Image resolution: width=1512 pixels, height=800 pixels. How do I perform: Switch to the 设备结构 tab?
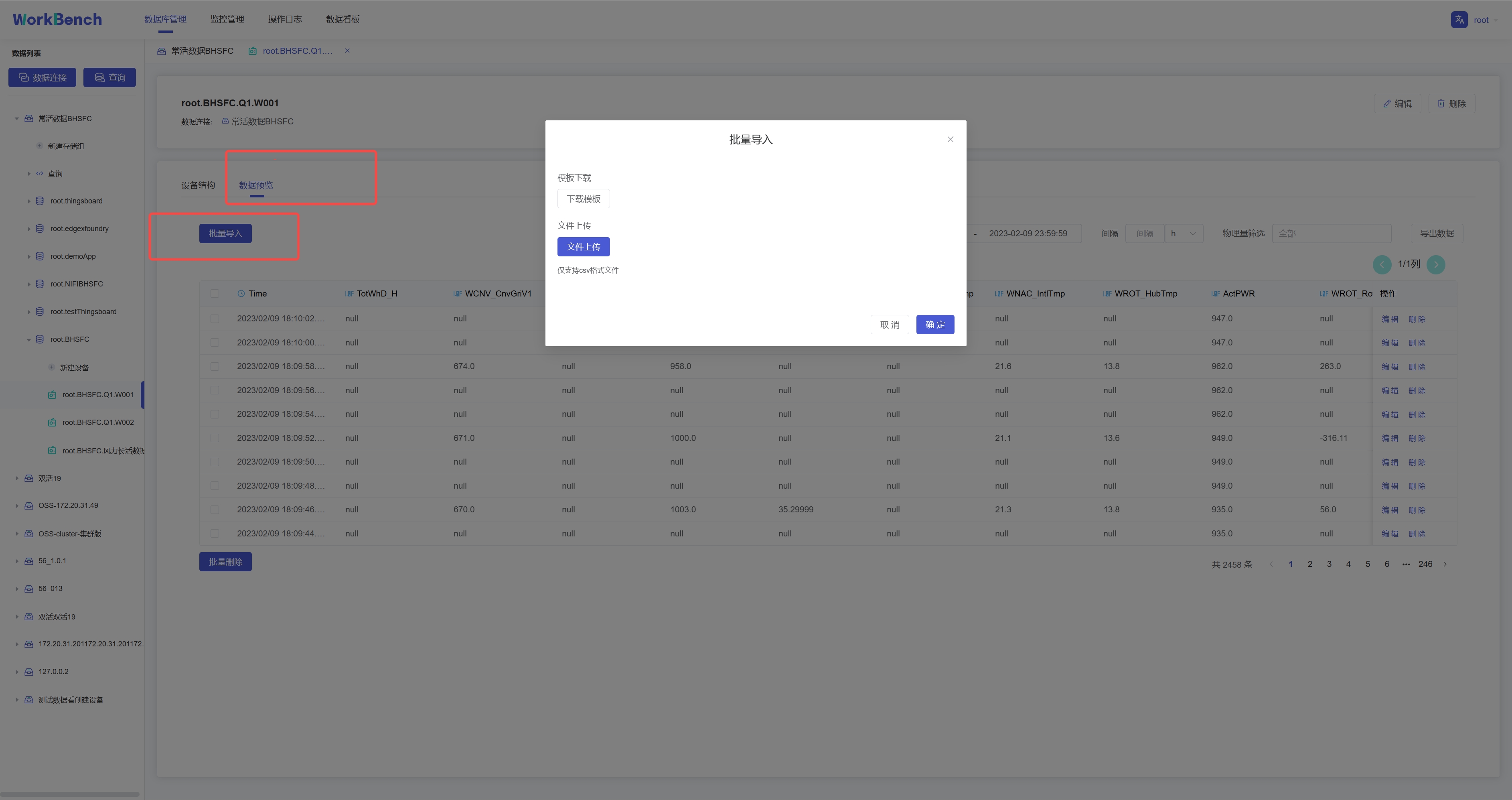(198, 185)
